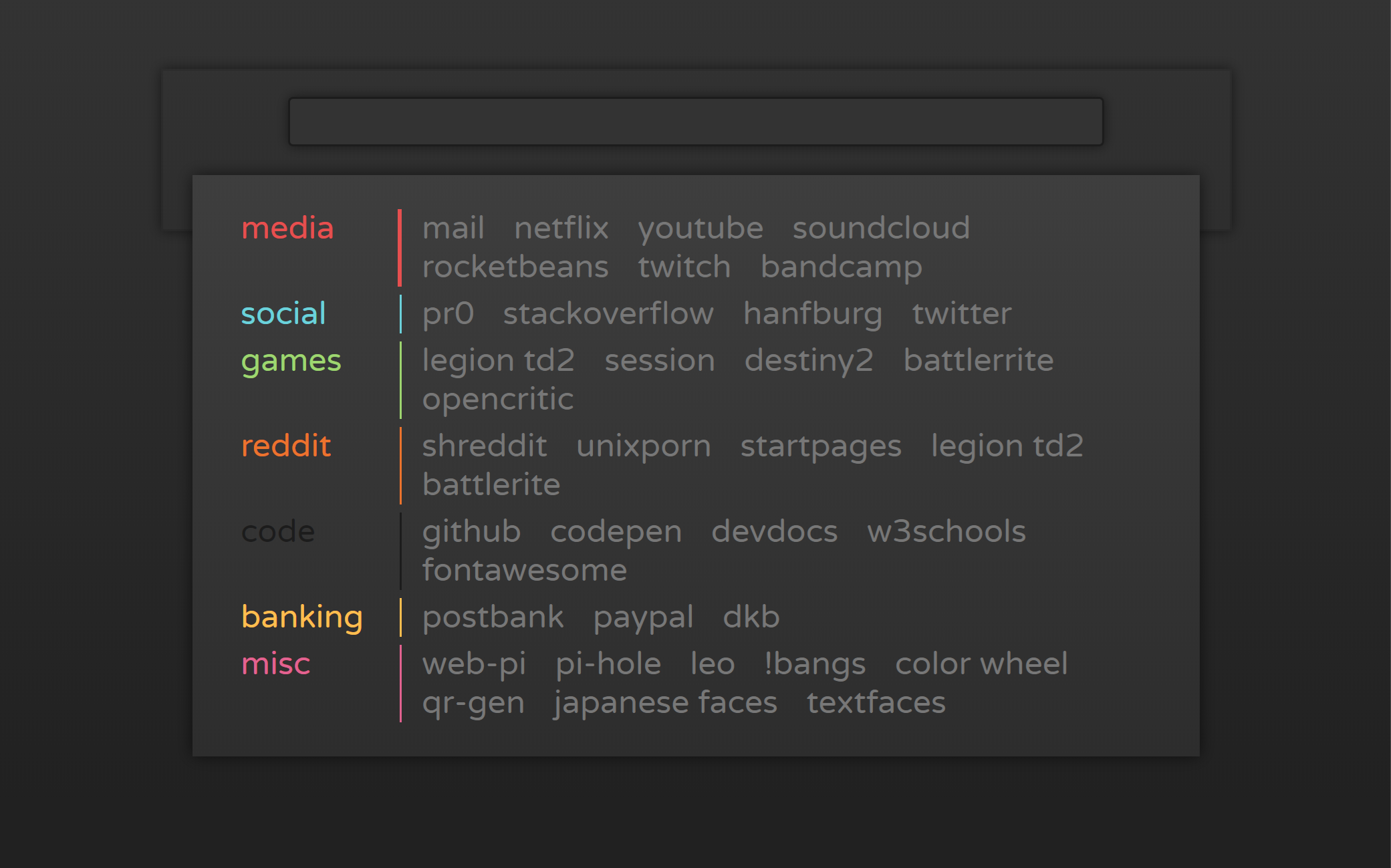The height and width of the screenshot is (868, 1391).
Task: Open the fontawesome link
Action: [x=524, y=569]
